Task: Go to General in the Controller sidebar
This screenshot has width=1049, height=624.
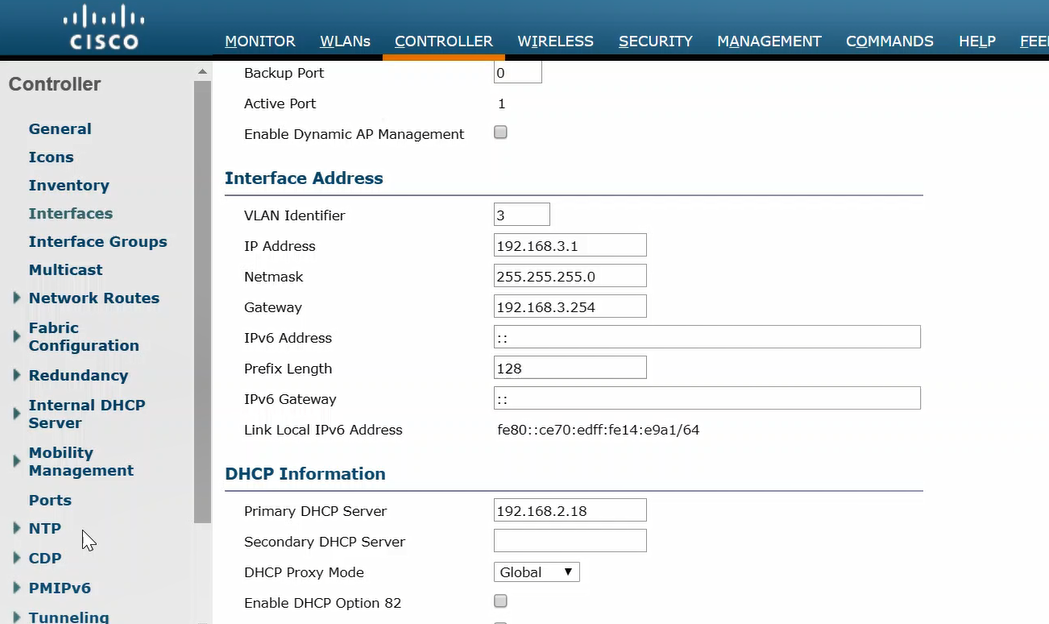Action: coord(60,129)
